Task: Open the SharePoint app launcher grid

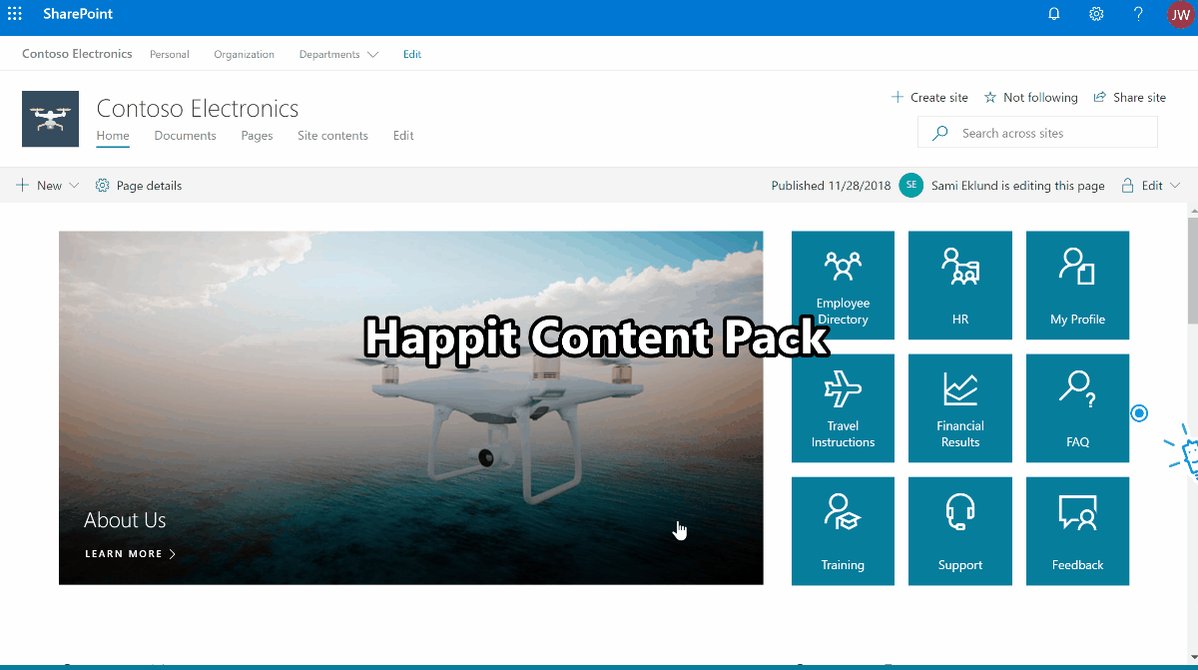Action: 15,14
